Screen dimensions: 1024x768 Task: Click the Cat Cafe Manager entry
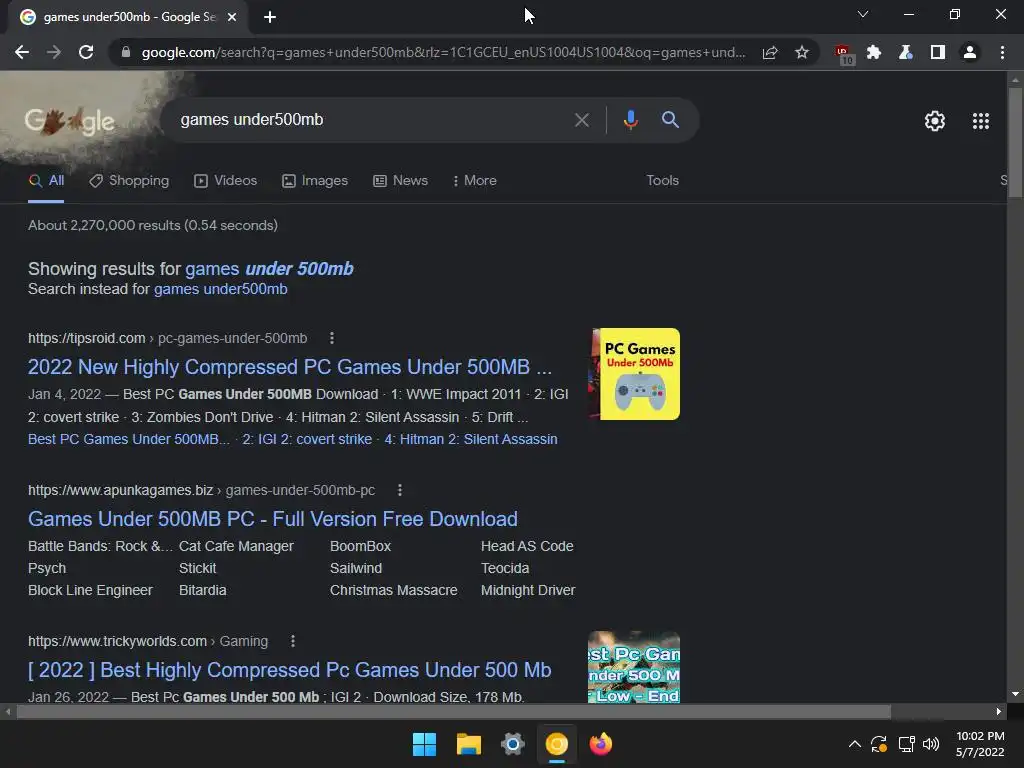point(236,546)
